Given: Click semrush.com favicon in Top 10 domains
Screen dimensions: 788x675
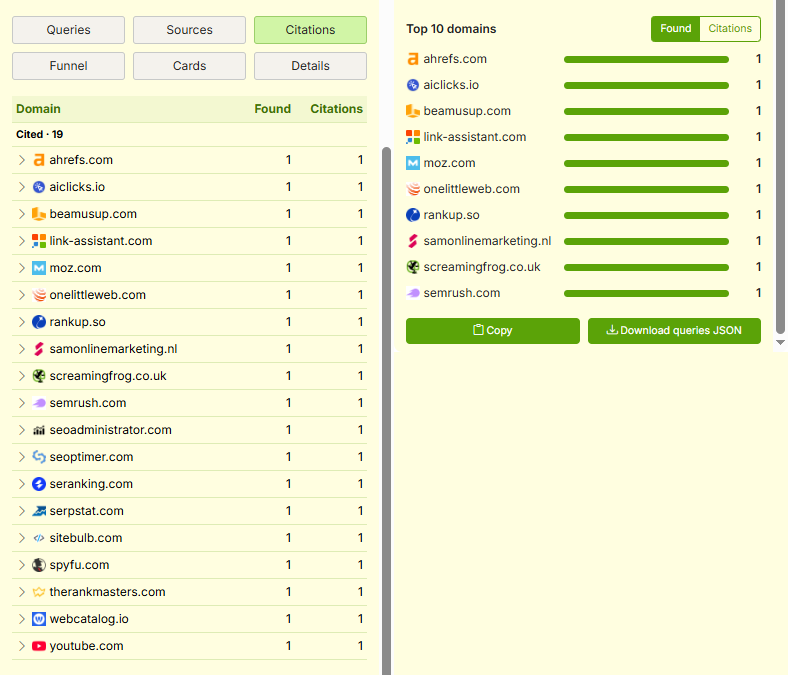Looking at the screenshot, I should [413, 293].
